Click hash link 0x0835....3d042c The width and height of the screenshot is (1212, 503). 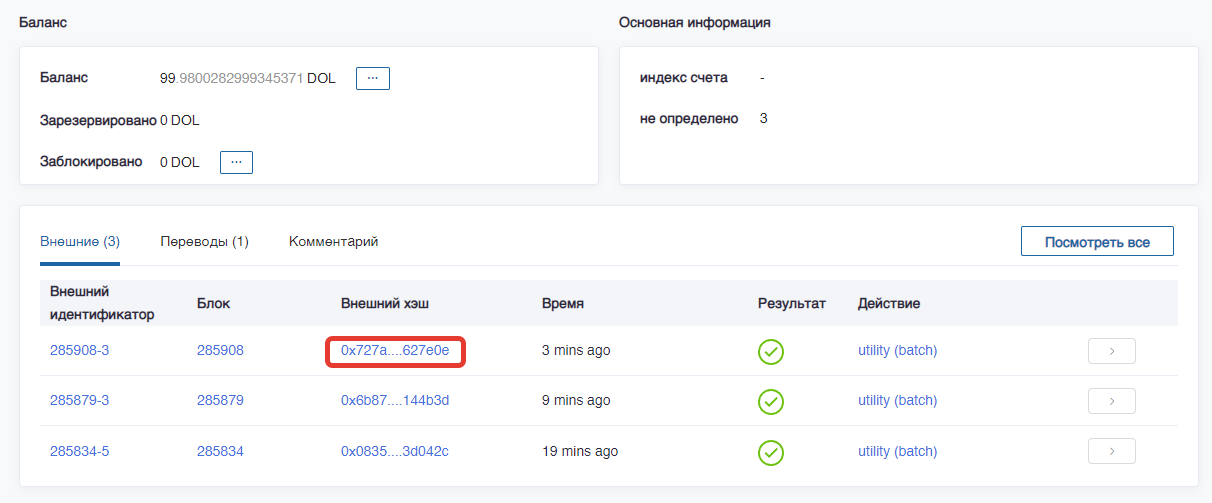point(395,451)
